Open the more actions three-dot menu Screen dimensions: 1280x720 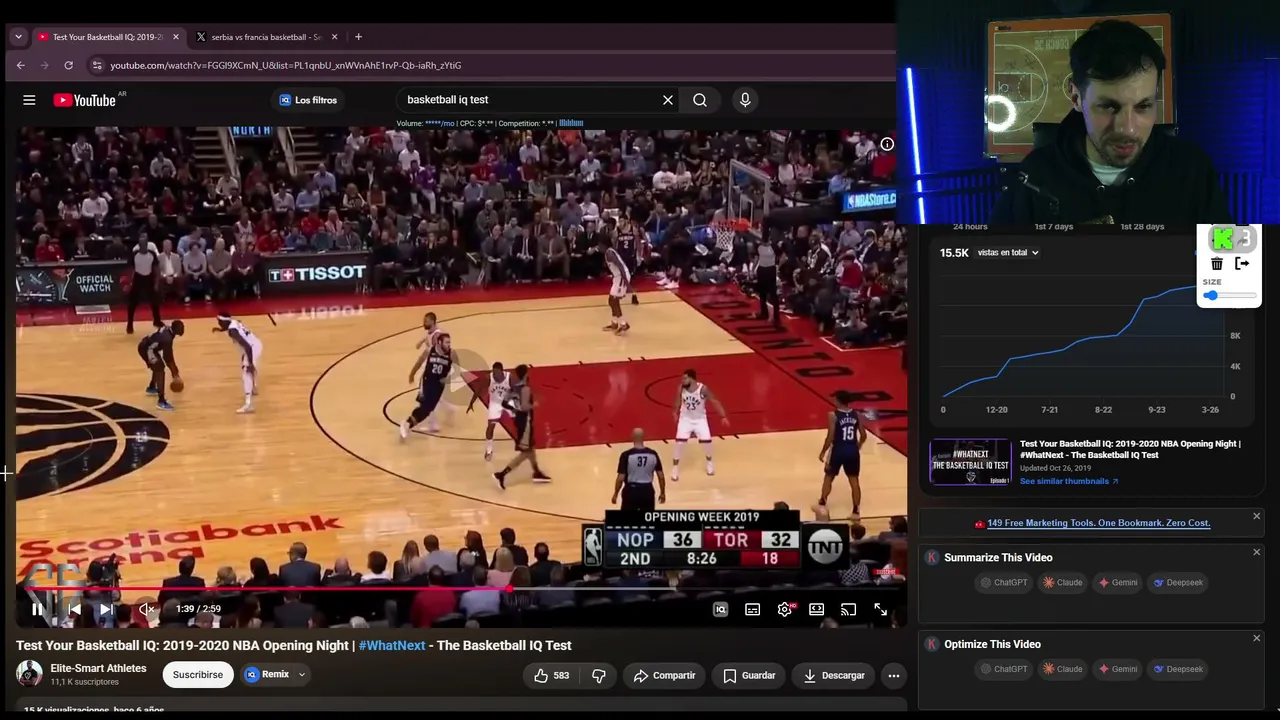click(x=894, y=676)
